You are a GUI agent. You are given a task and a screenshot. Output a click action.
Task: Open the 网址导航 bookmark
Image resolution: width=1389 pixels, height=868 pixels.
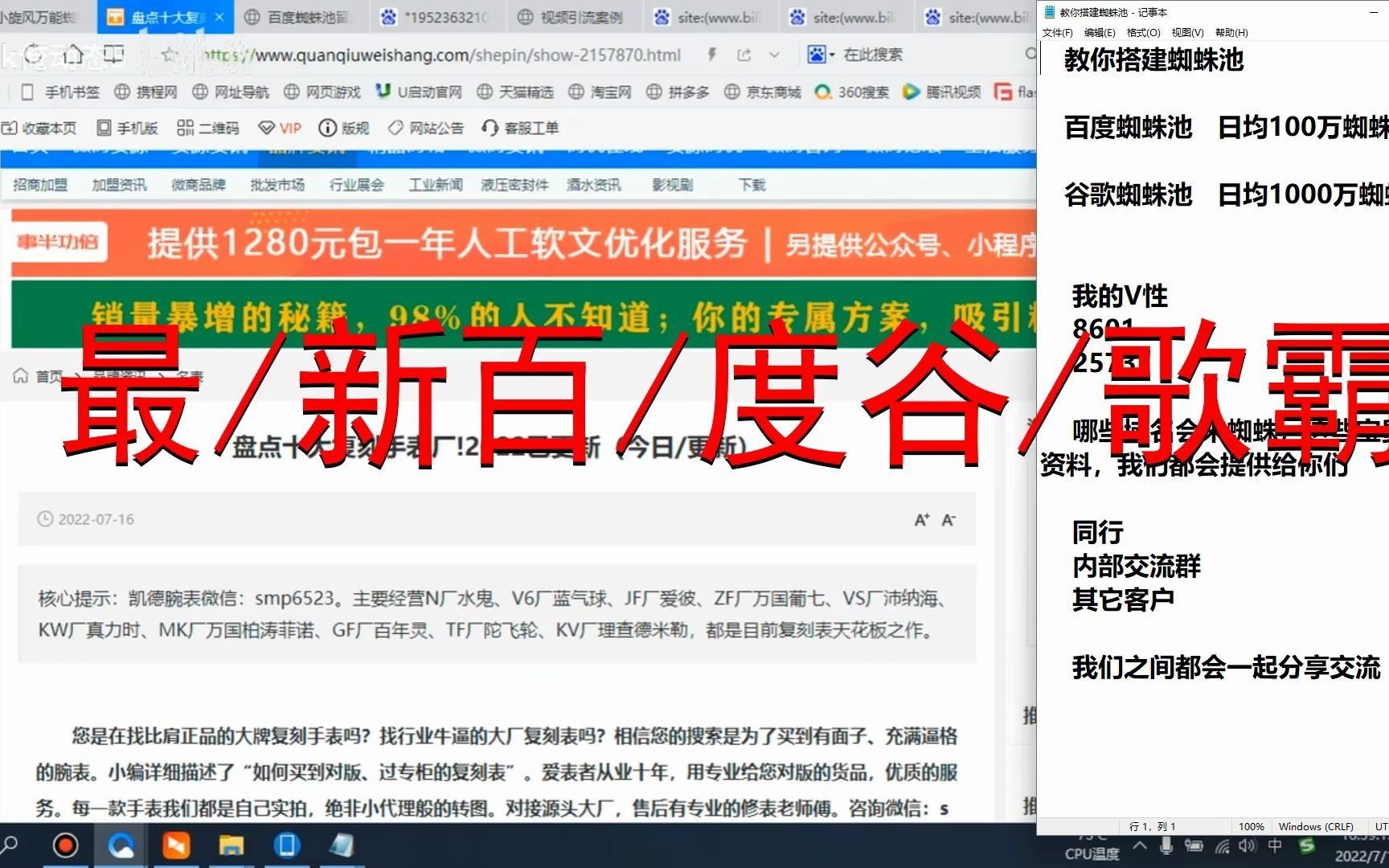coord(231,92)
